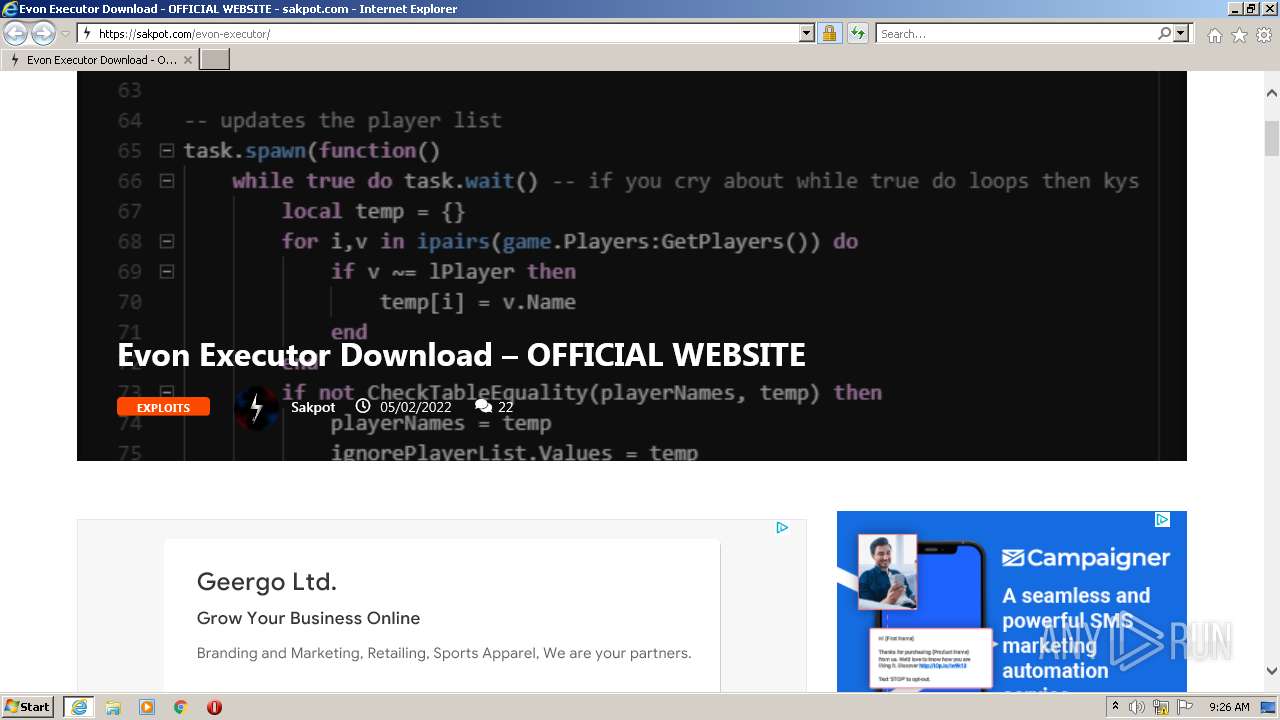Refresh the page with the green arrows icon
The image size is (1280, 720).
pyautogui.click(x=857, y=34)
